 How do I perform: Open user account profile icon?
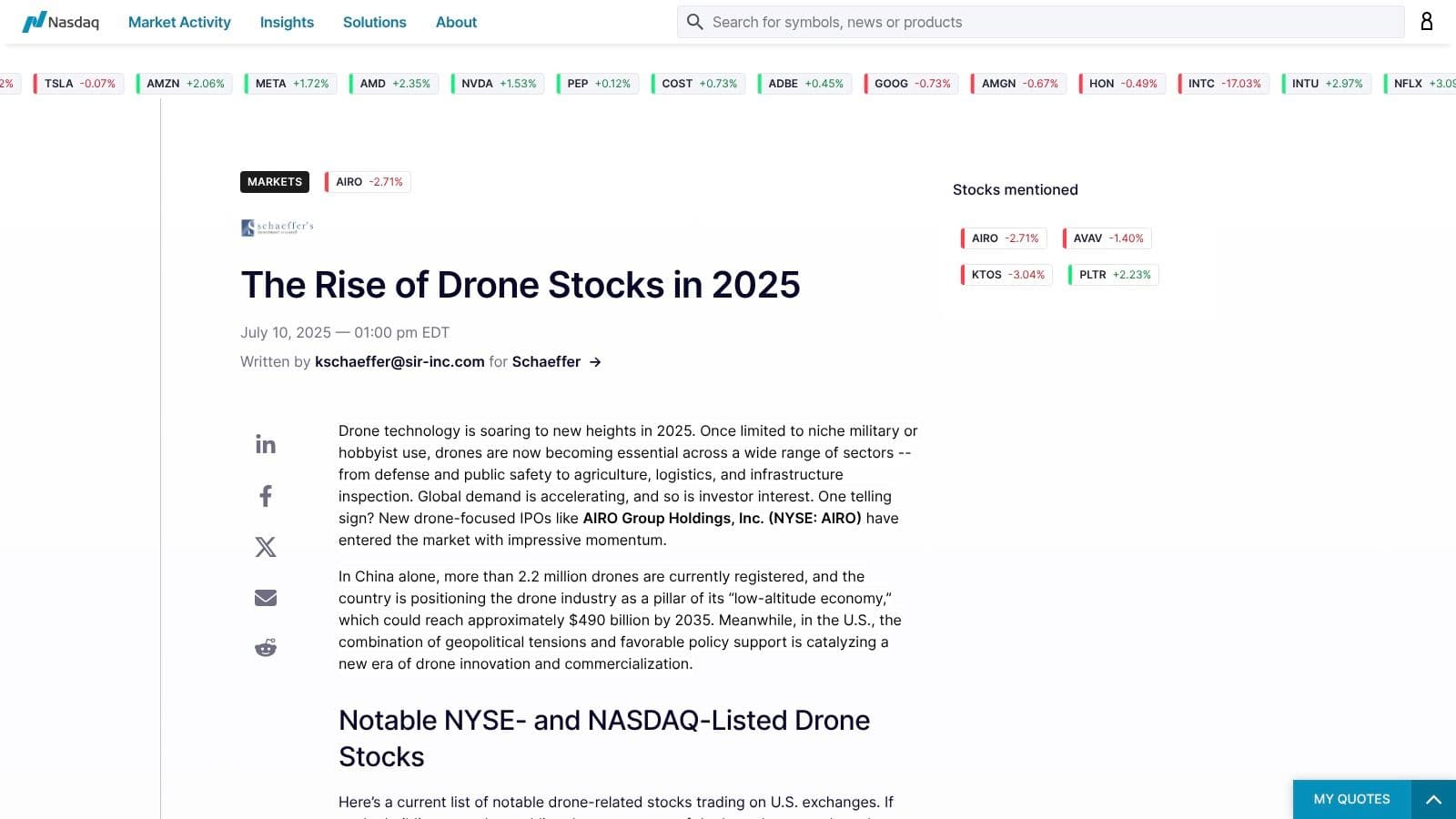click(1426, 22)
